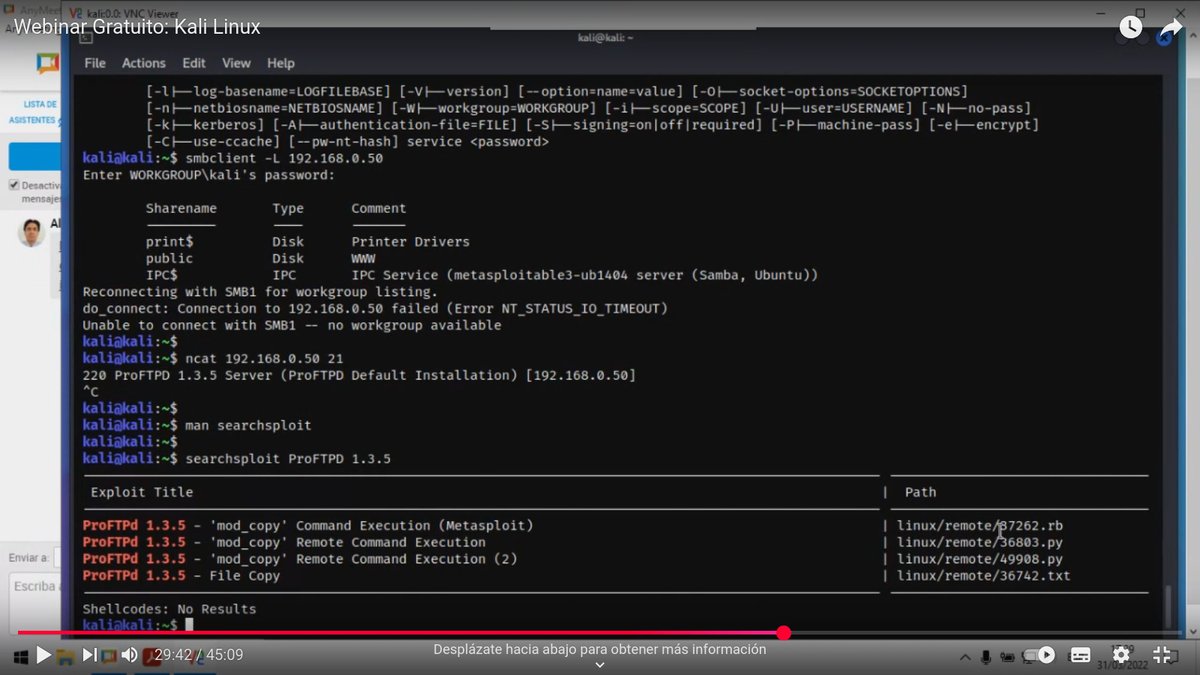This screenshot has height=675, width=1200.
Task: Click the Path column header
Action: coord(921,492)
